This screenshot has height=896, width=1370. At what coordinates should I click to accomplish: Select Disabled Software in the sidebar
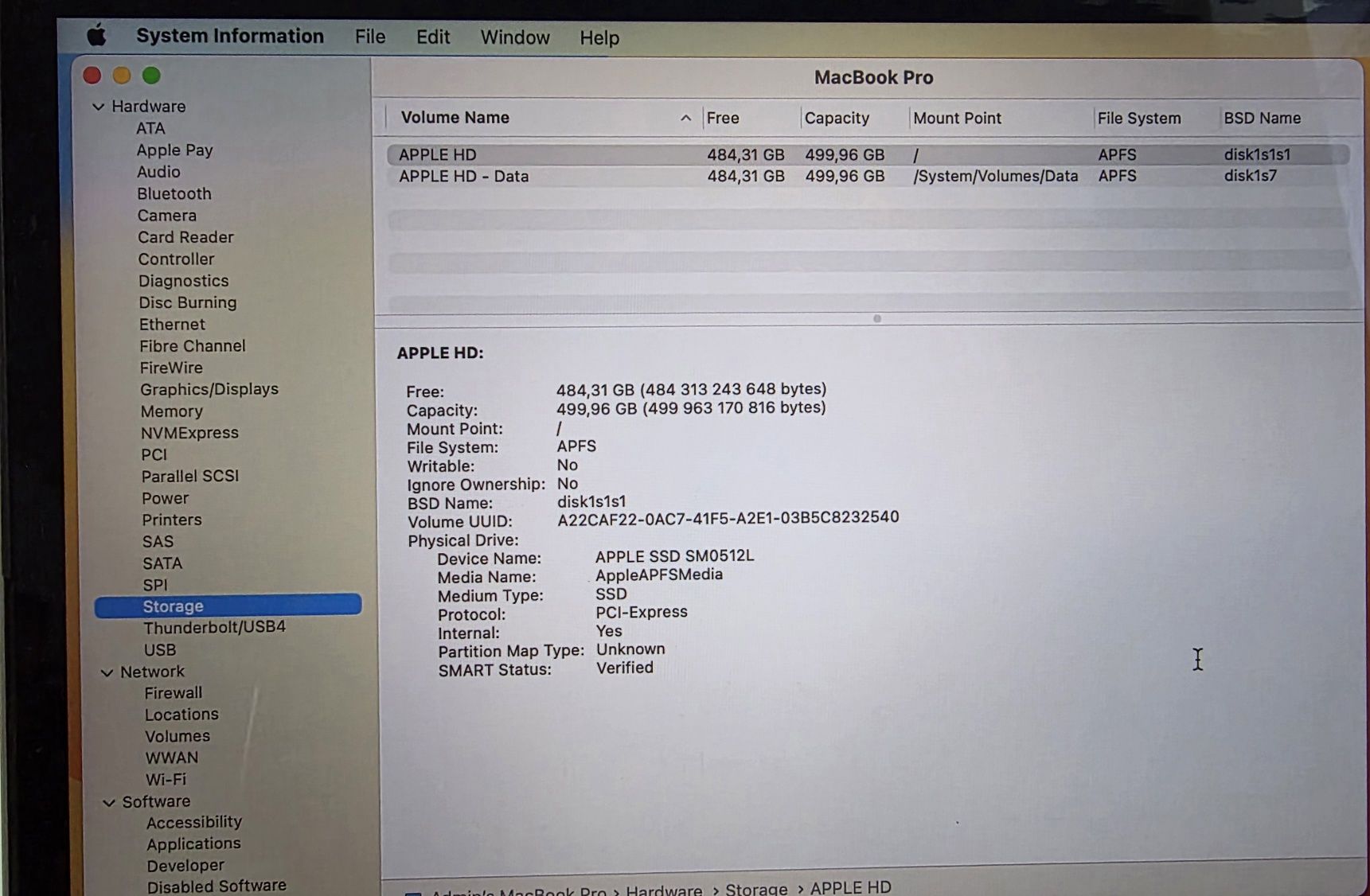(217, 886)
